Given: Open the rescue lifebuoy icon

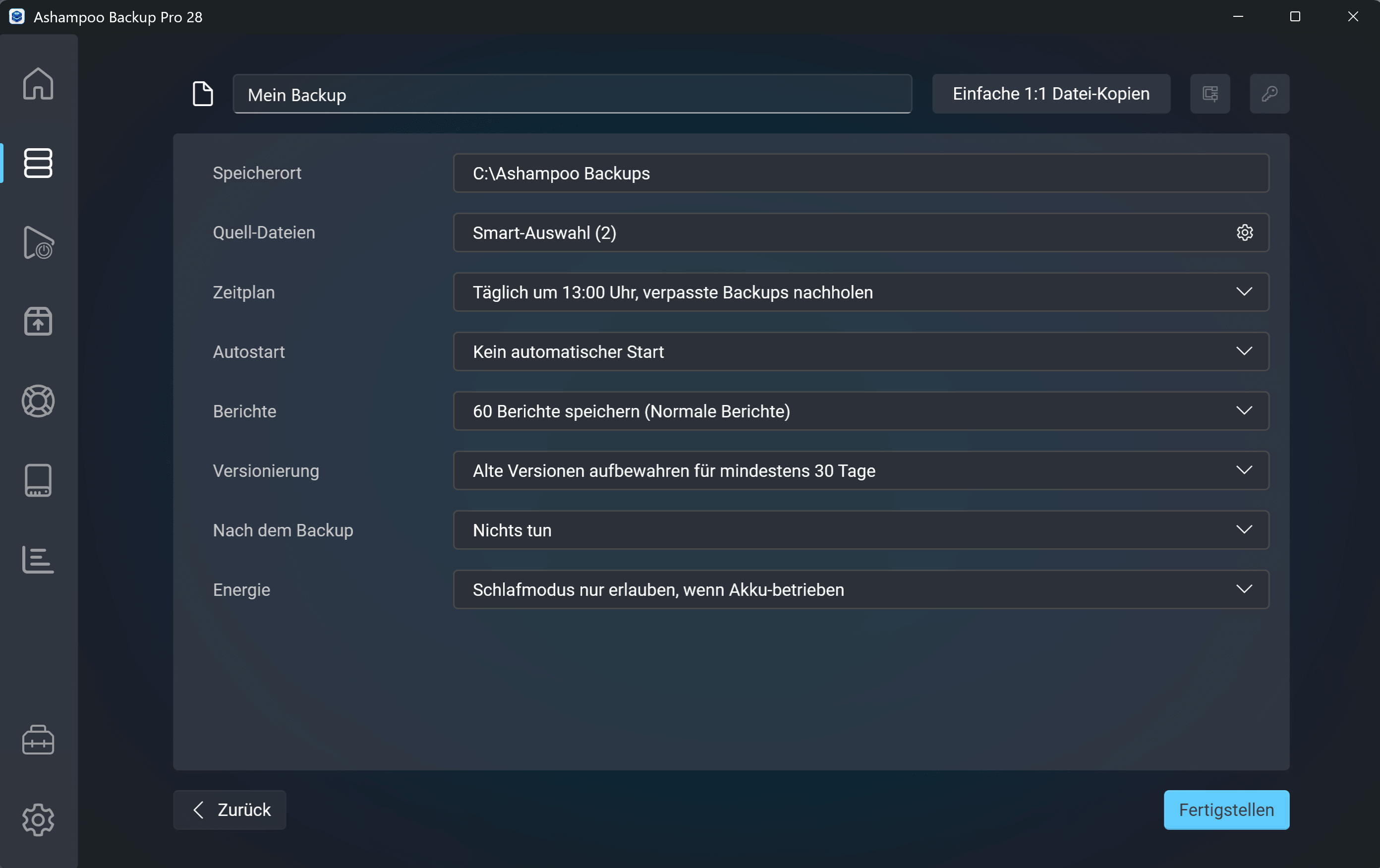Looking at the screenshot, I should [38, 401].
